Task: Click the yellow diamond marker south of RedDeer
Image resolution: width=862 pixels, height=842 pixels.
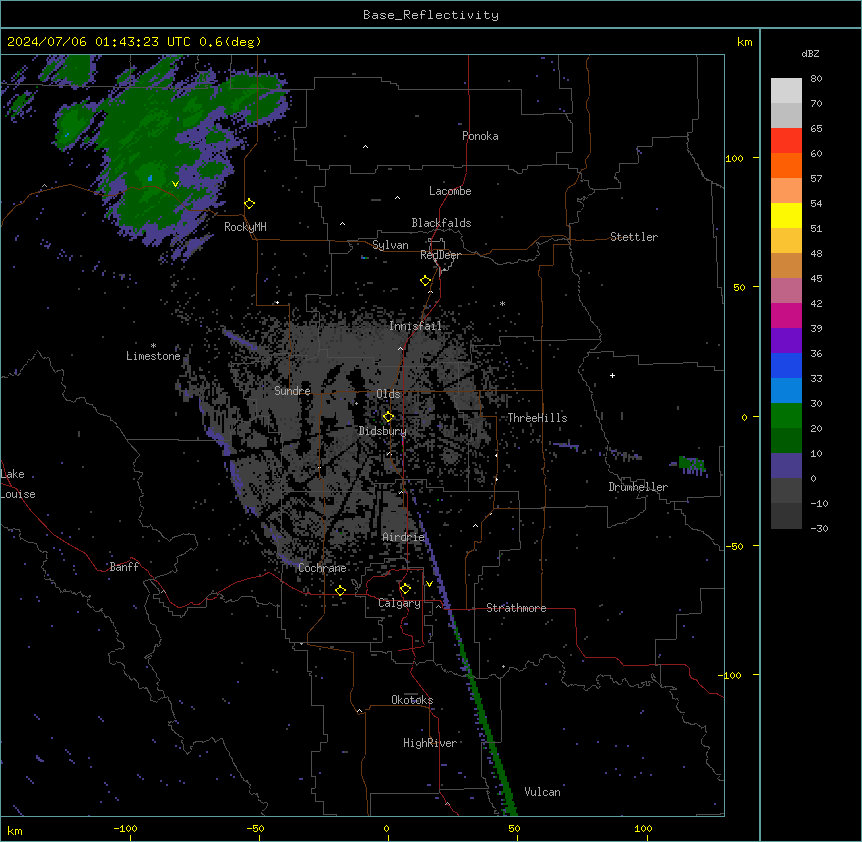Action: (426, 281)
